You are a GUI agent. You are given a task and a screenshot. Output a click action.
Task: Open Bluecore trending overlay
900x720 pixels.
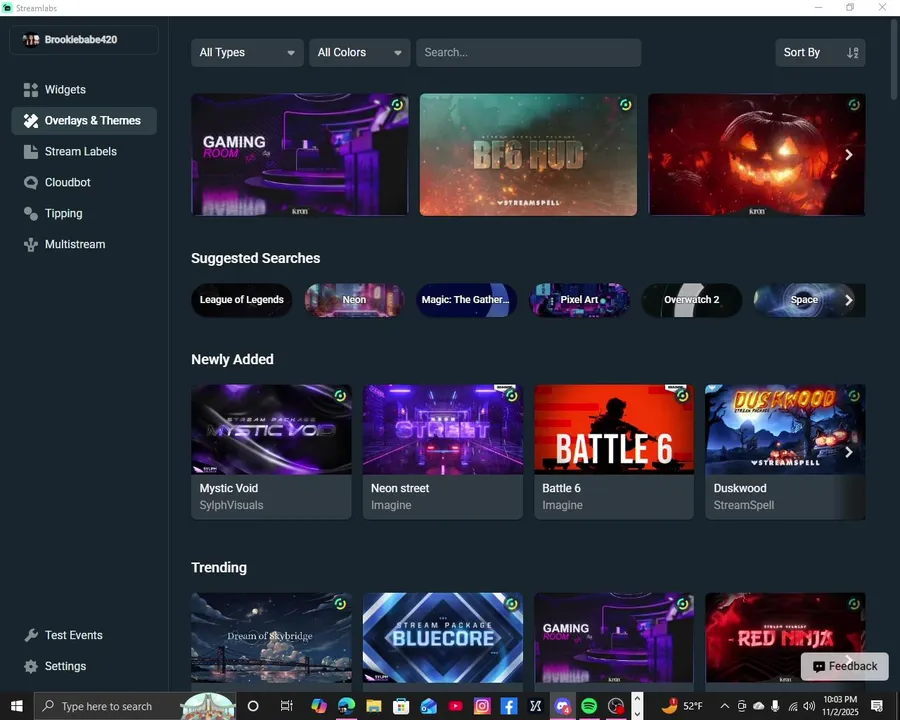443,638
